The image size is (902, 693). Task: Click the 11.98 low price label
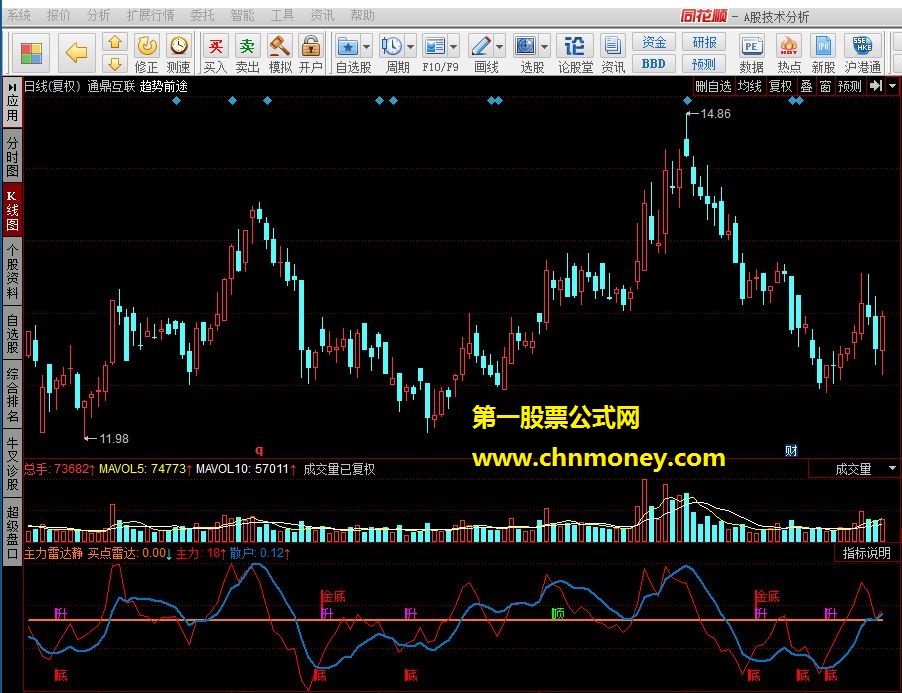(114, 439)
